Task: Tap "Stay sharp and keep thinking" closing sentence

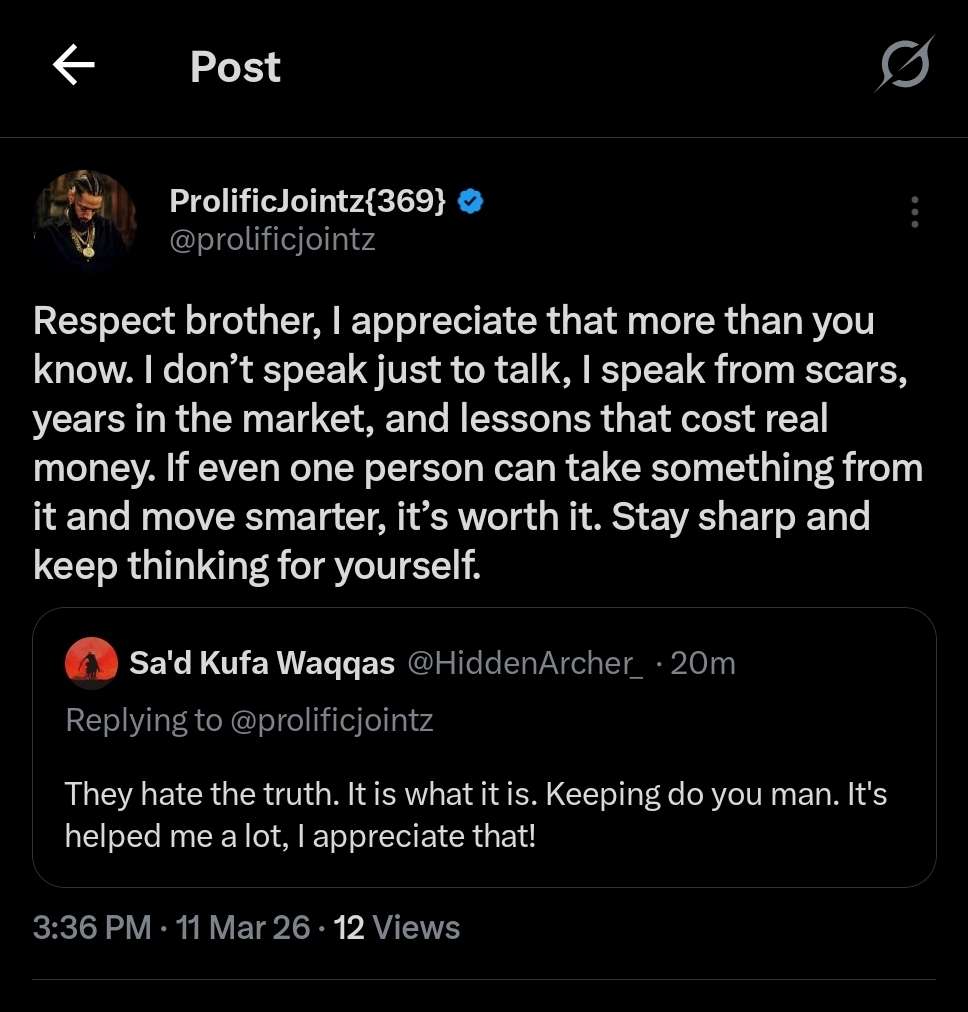Action: (x=740, y=518)
